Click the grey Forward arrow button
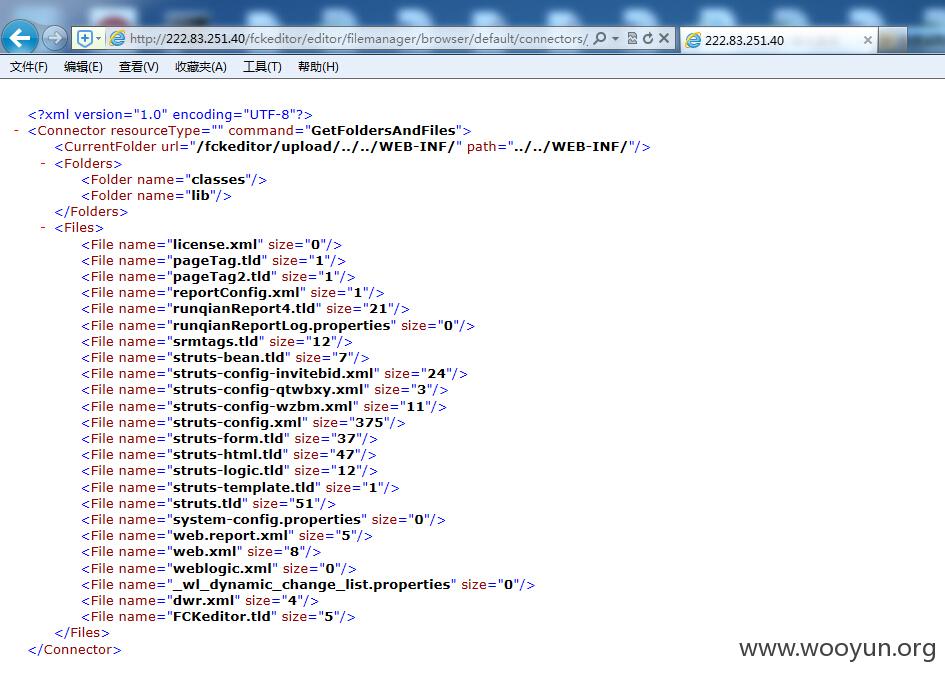The image size is (945, 677). [x=55, y=39]
